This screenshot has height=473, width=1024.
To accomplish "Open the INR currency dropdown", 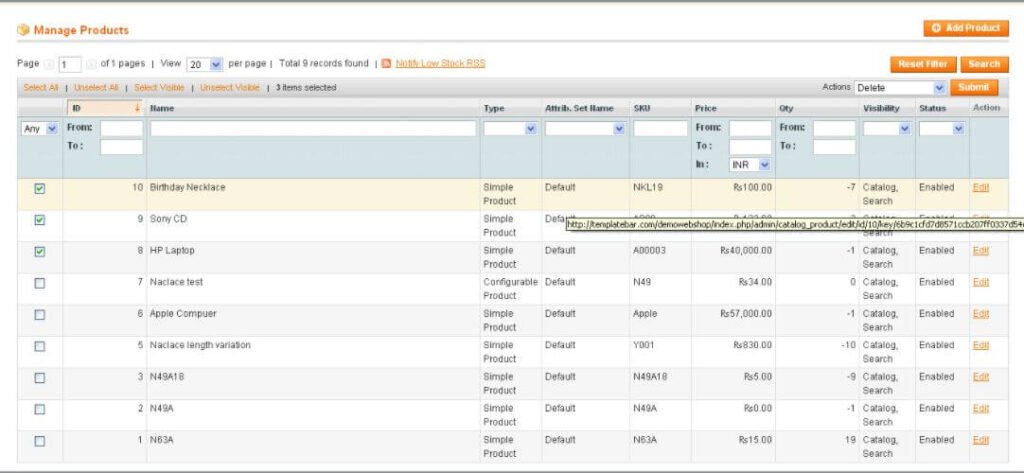I will click(x=750, y=165).
